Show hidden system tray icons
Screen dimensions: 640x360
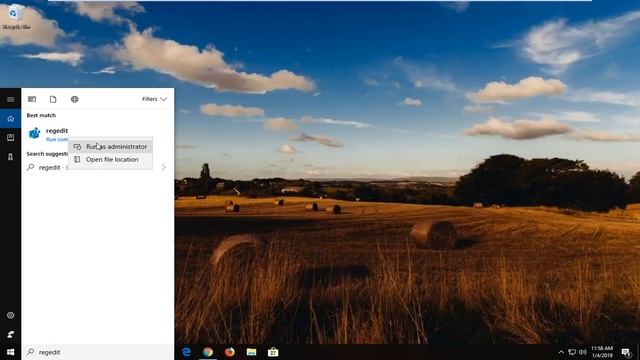point(561,352)
